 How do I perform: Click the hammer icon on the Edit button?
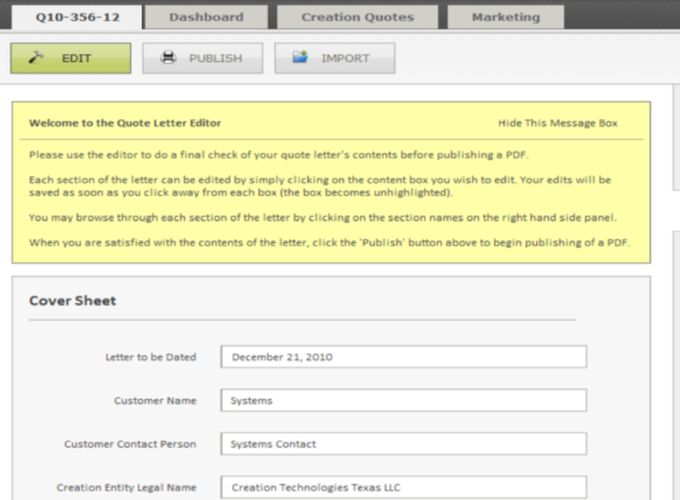pos(38,58)
